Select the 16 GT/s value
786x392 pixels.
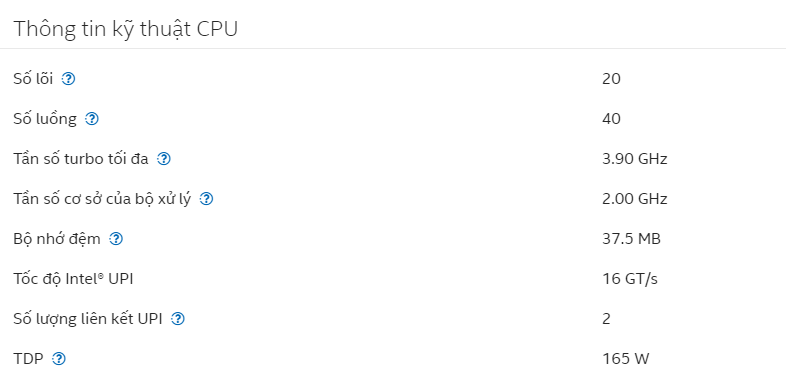630,279
